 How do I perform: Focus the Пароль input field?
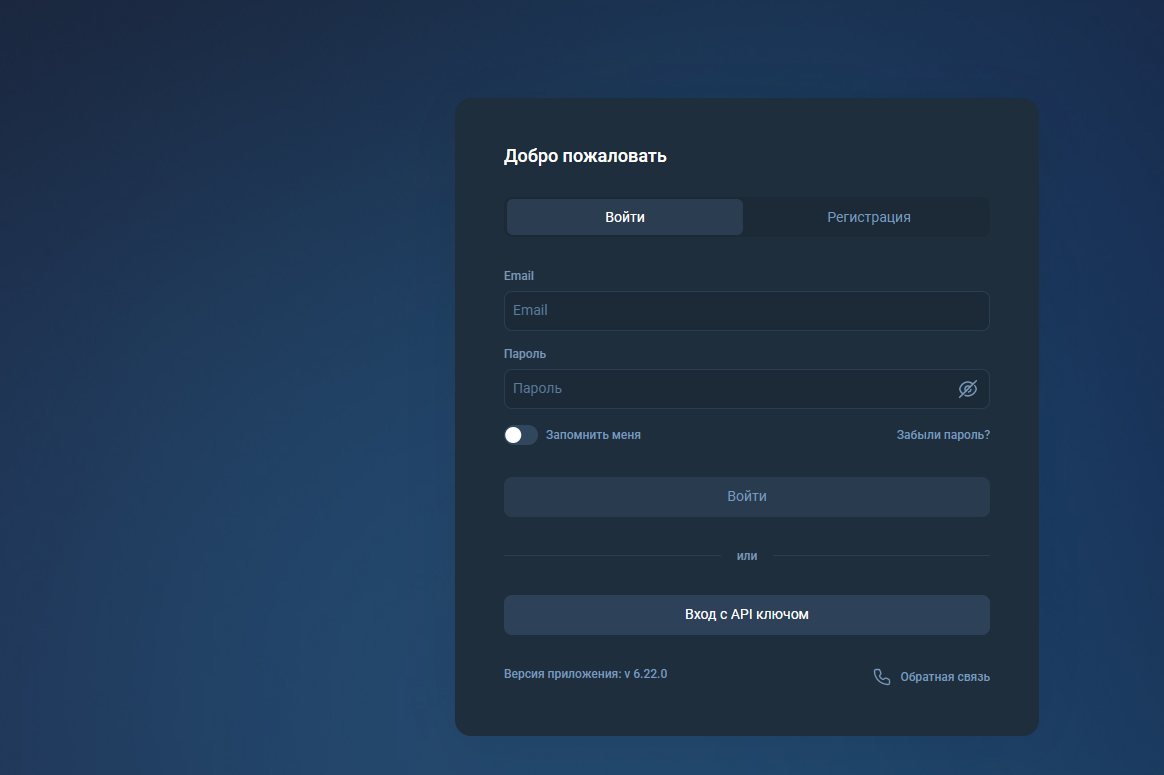coord(746,388)
